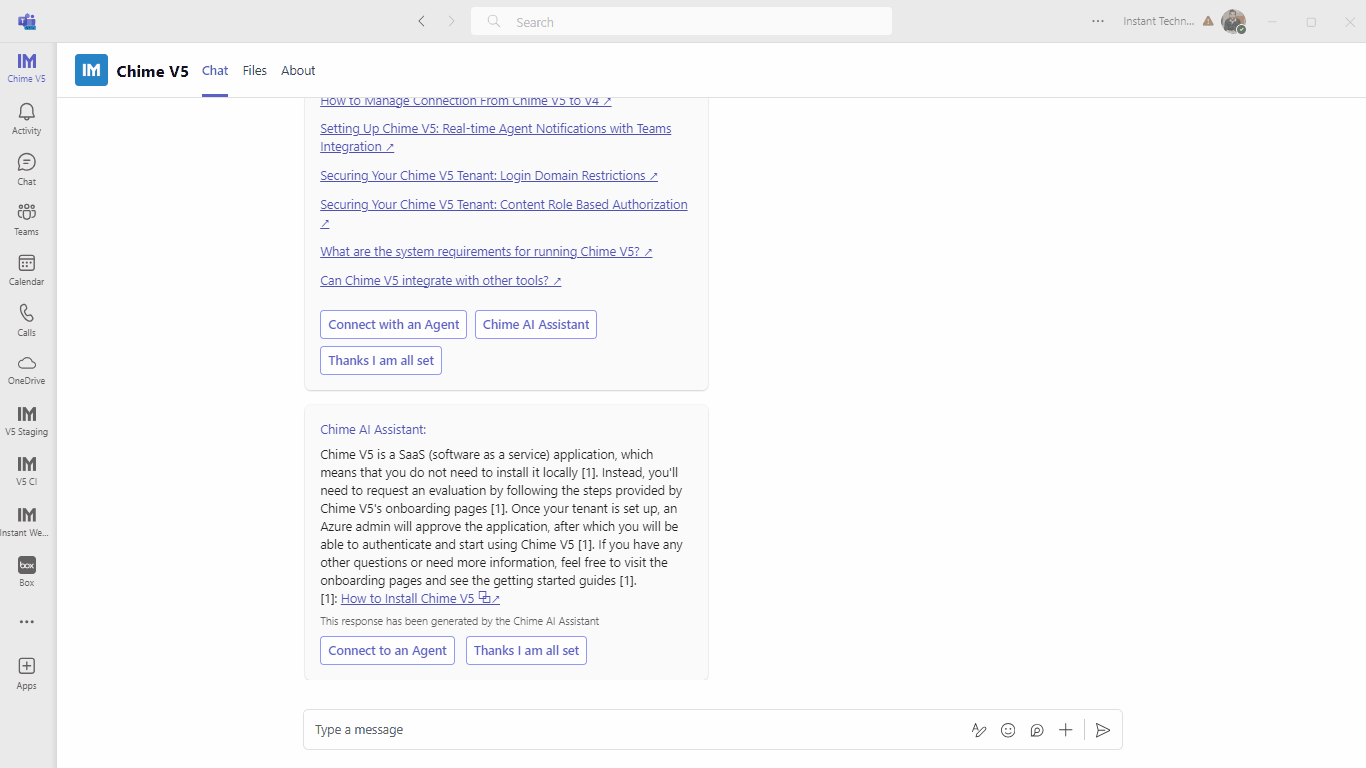
Task: Go to Teams in left rail
Action: 27,218
